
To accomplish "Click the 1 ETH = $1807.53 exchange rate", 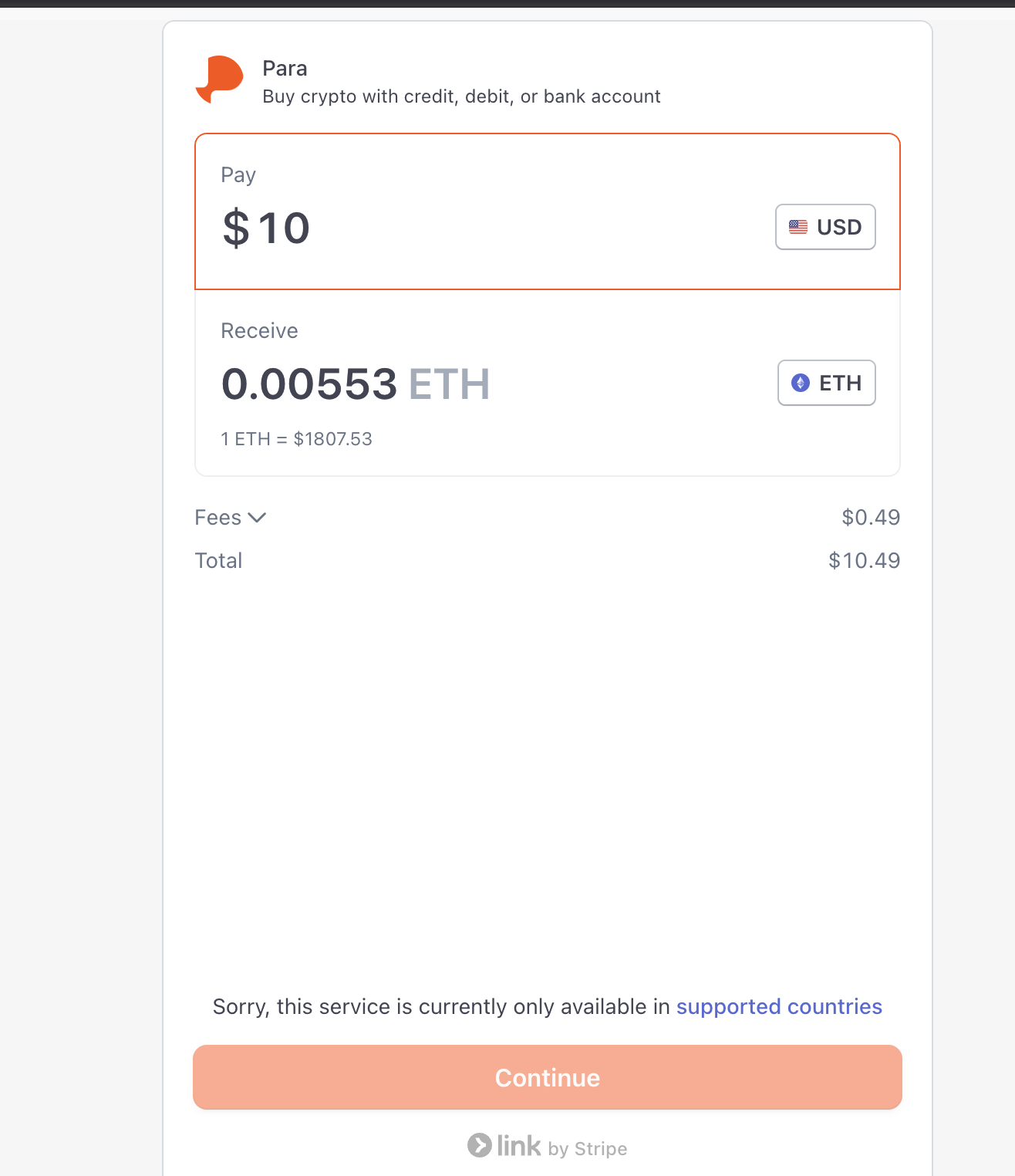I will pos(296,439).
